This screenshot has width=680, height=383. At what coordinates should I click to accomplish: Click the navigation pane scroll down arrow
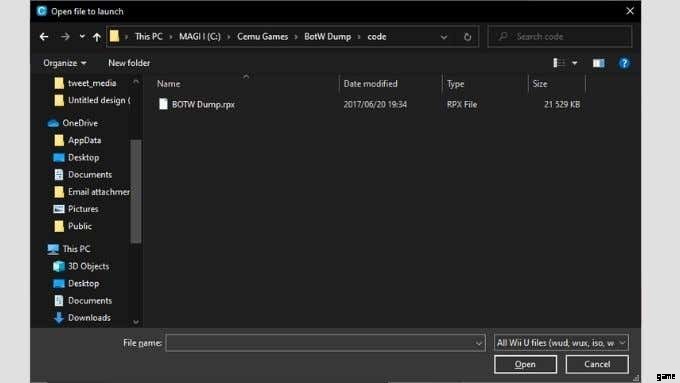coord(136,321)
